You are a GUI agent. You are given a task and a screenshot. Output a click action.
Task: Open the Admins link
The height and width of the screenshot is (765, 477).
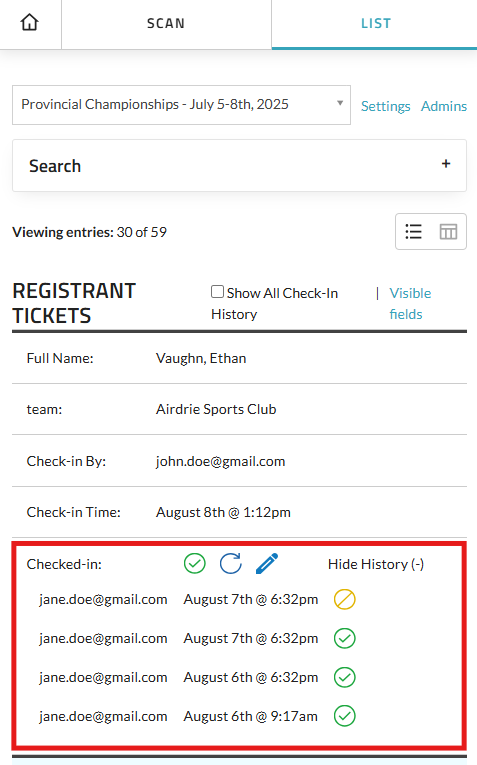[444, 106]
